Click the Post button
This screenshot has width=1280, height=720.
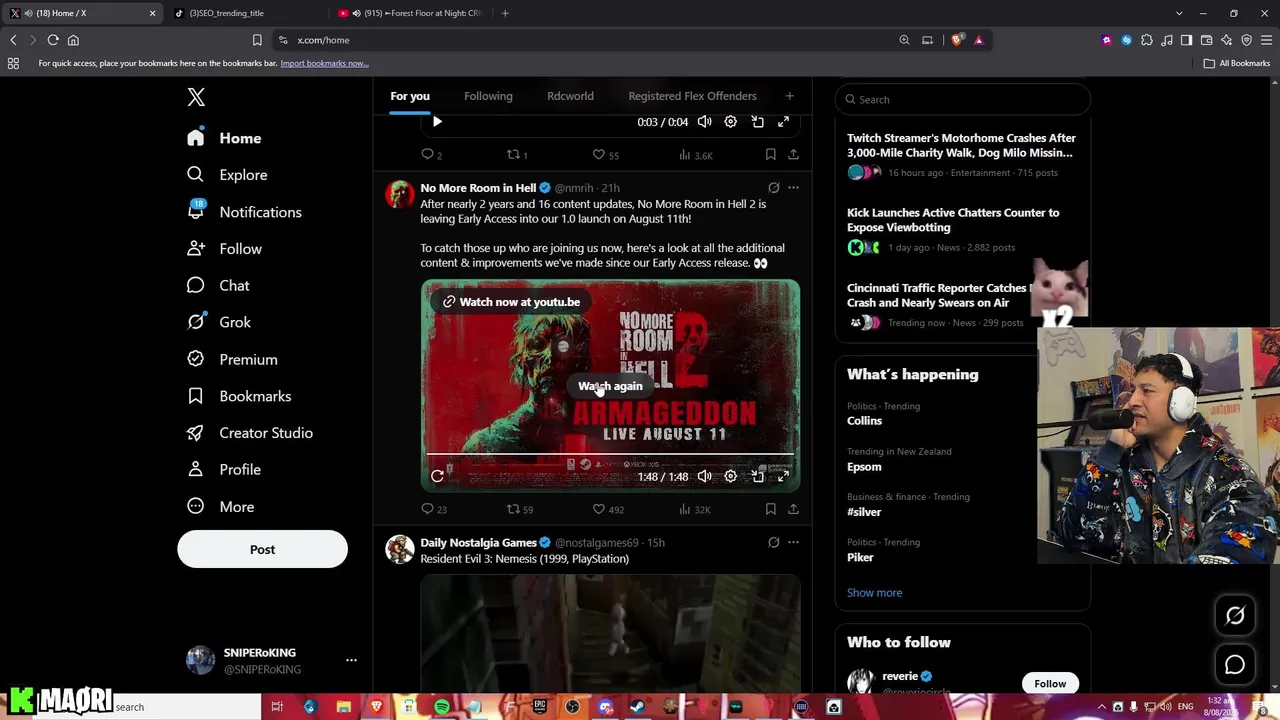[262, 550]
